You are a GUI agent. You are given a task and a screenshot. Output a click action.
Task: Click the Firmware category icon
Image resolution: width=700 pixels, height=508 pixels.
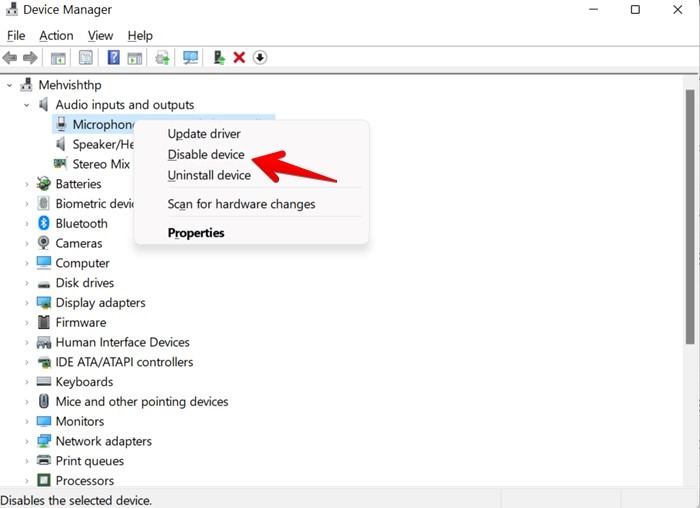tap(44, 322)
